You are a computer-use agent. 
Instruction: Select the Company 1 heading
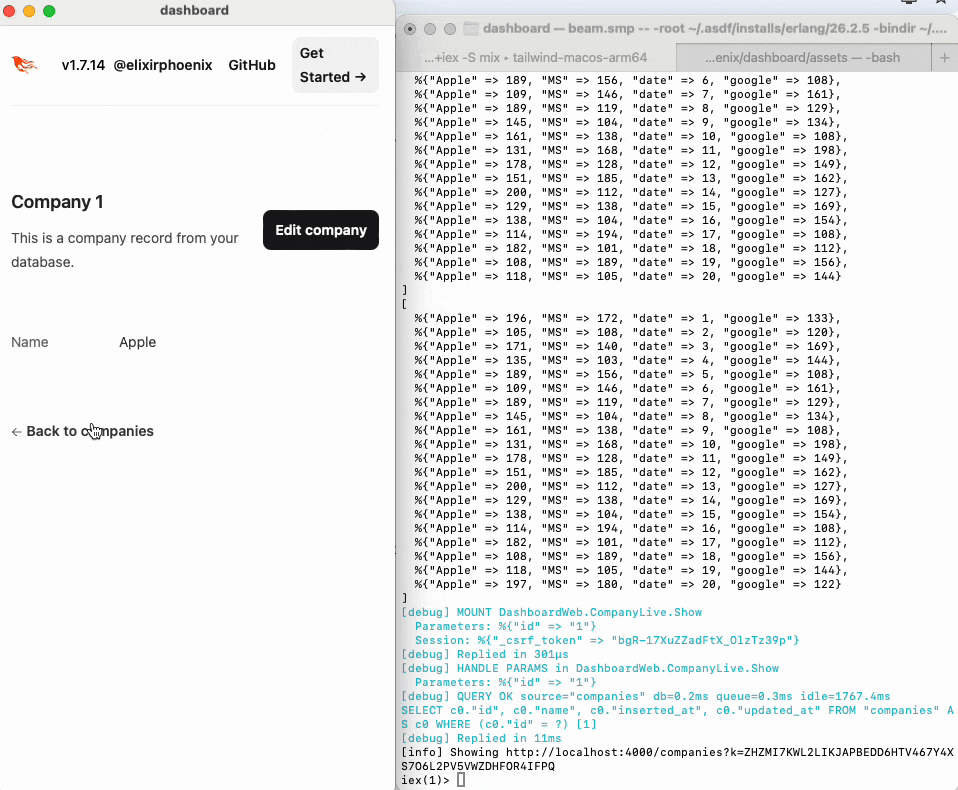click(x=57, y=202)
